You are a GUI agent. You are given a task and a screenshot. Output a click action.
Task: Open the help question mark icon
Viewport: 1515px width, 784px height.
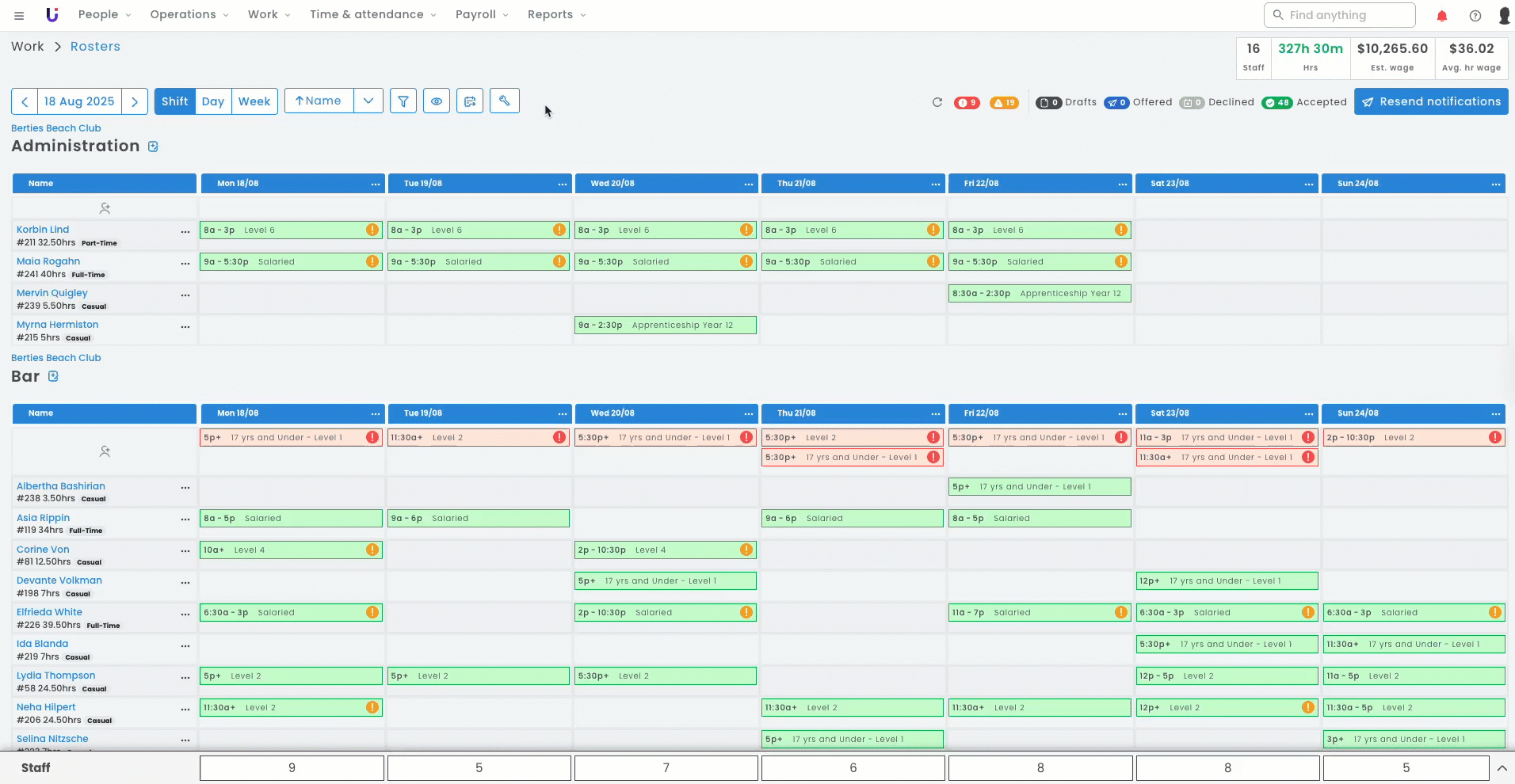[1475, 16]
